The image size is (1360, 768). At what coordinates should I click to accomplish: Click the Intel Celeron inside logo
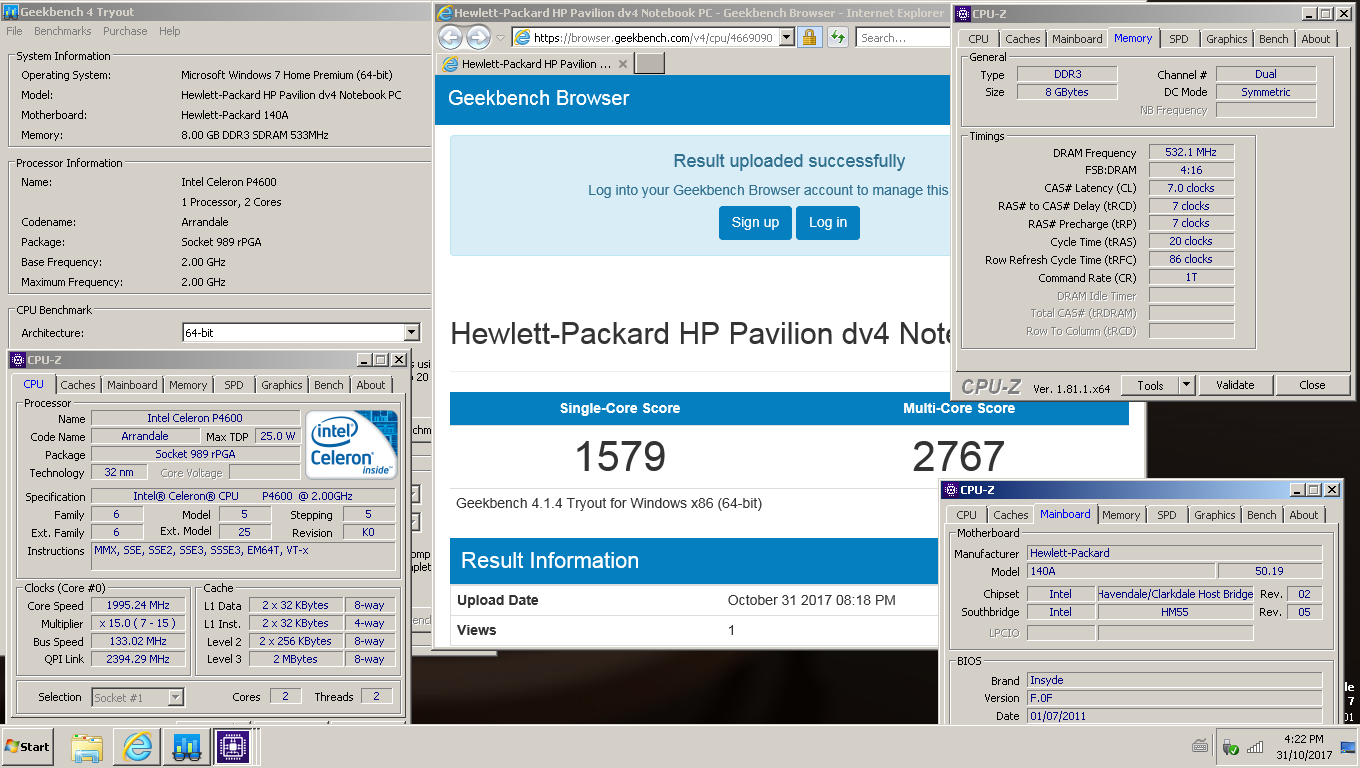352,443
